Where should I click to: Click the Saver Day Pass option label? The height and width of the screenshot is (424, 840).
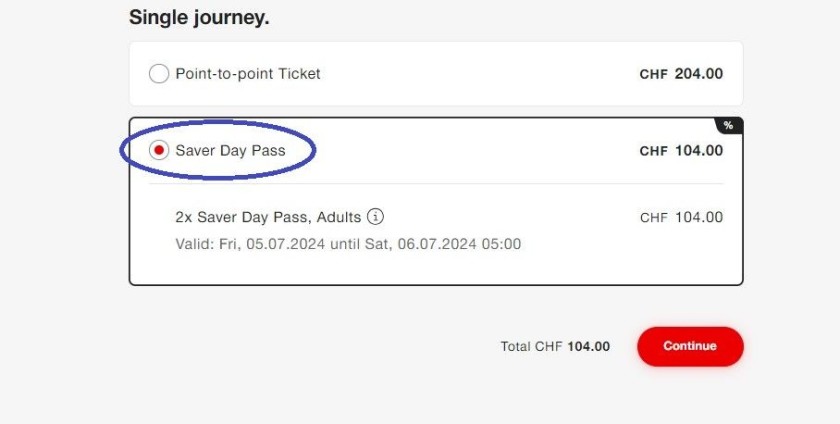coord(230,151)
